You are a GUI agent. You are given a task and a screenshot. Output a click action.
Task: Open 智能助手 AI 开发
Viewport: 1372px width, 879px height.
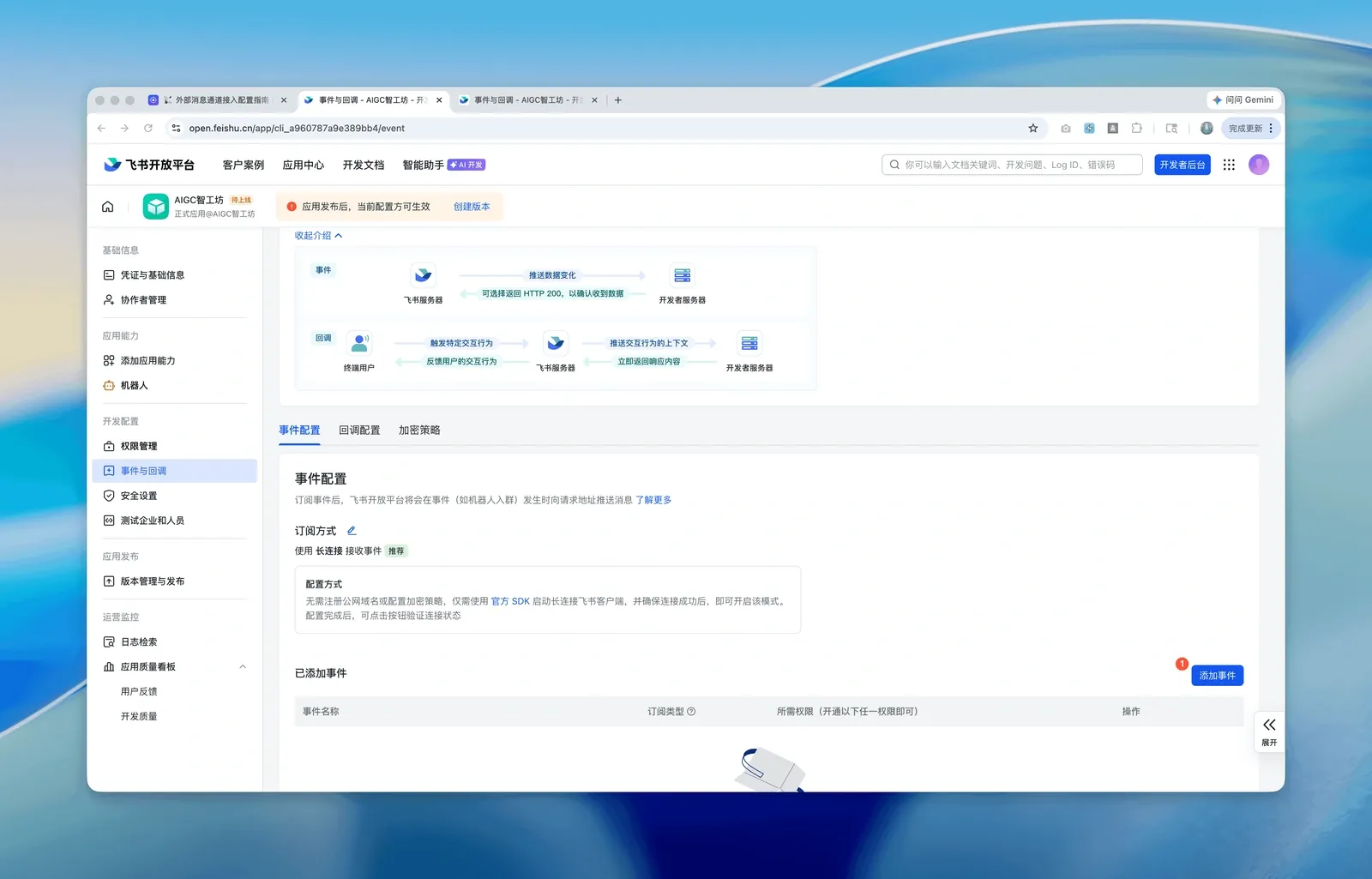tap(444, 165)
